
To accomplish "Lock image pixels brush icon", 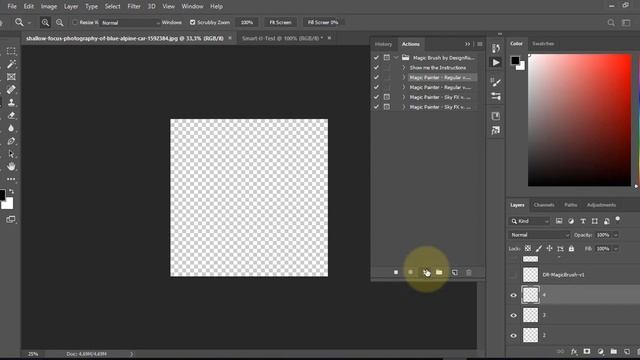I will click(539, 249).
